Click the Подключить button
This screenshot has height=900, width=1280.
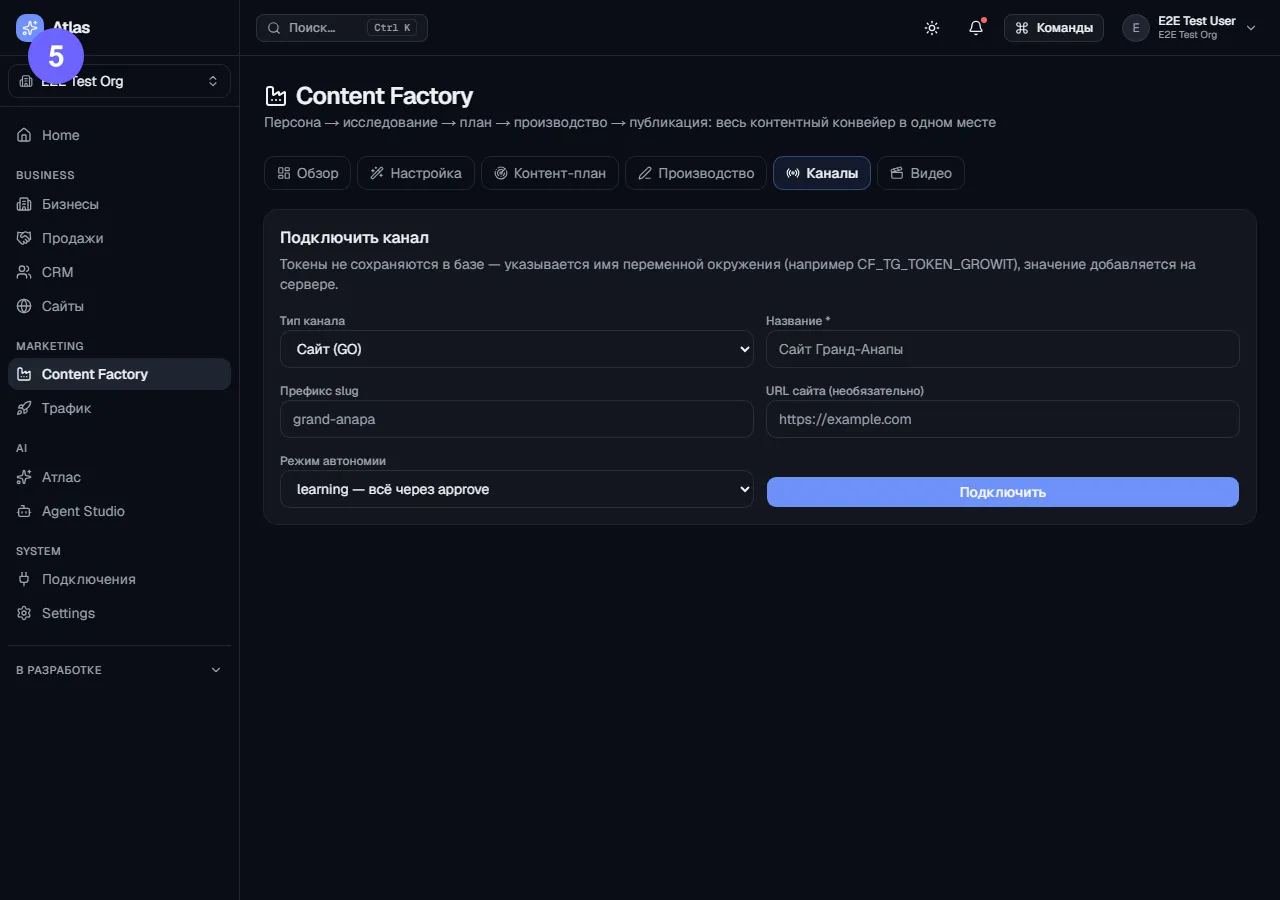click(1003, 492)
